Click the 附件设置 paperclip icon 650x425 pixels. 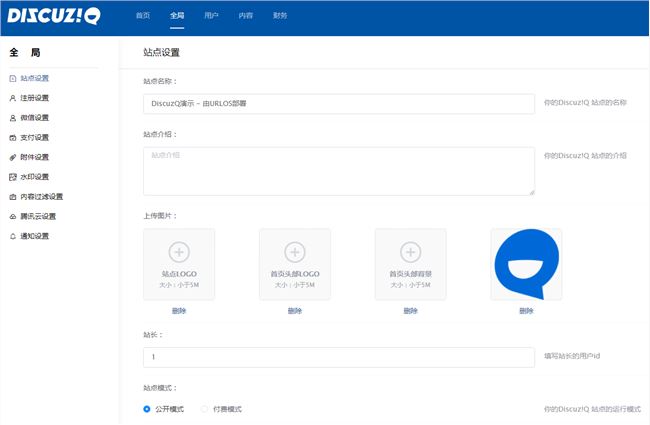[x=12, y=157]
